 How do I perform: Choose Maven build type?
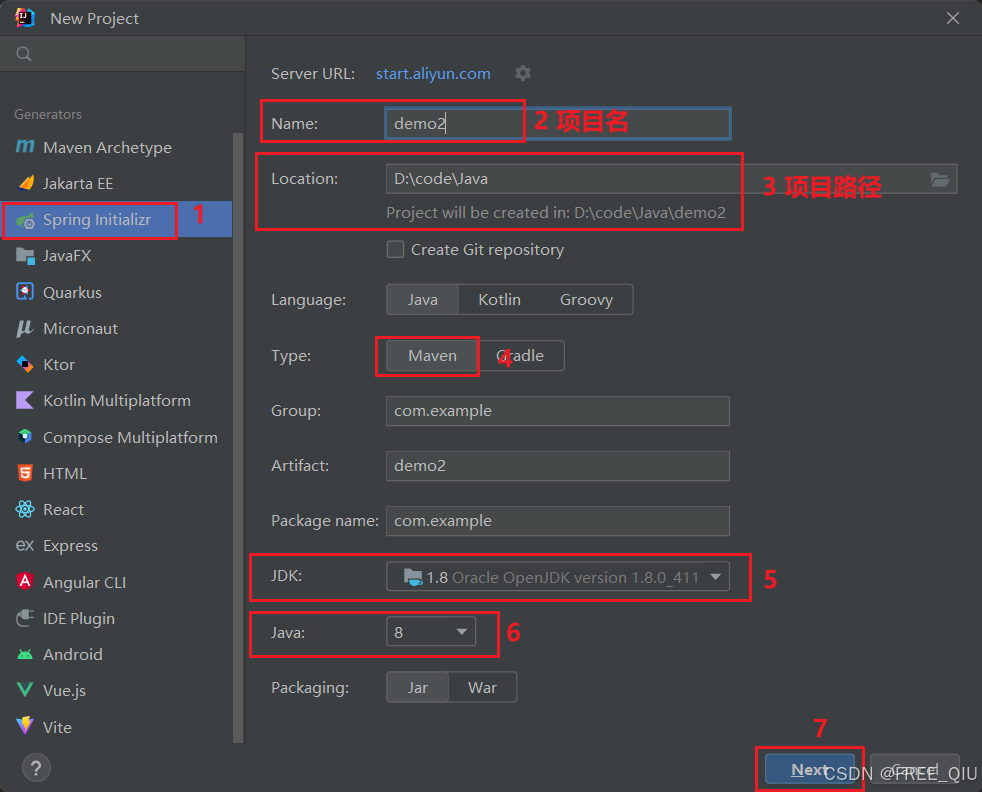[x=432, y=356]
